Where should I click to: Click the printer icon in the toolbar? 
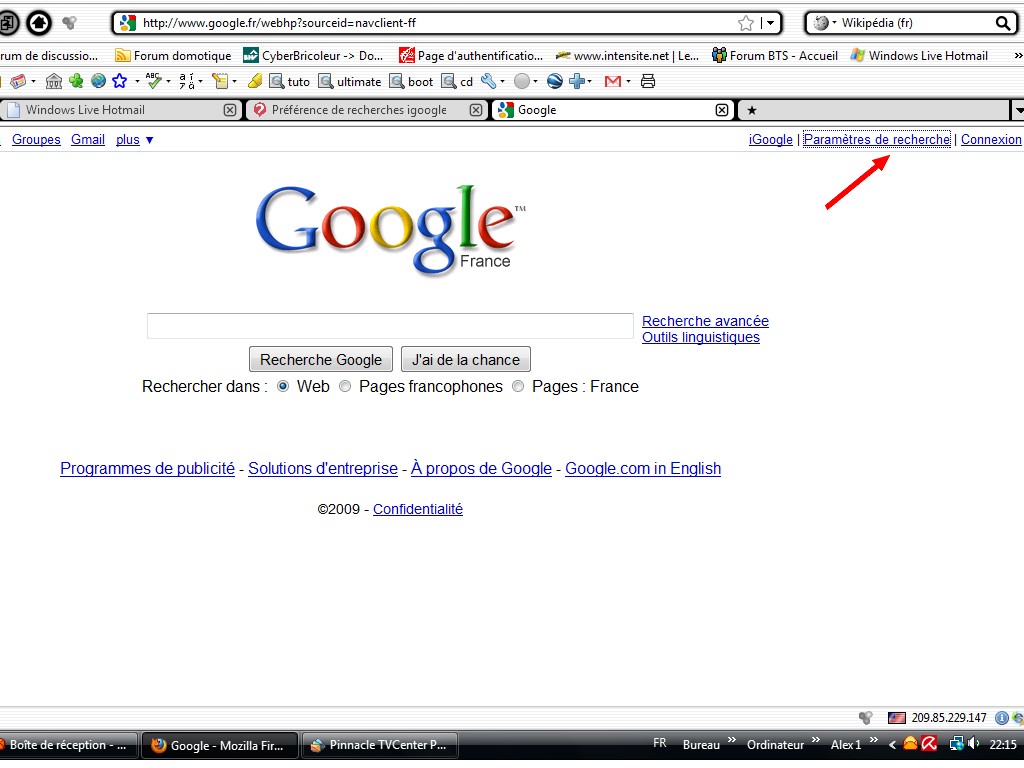click(x=648, y=81)
